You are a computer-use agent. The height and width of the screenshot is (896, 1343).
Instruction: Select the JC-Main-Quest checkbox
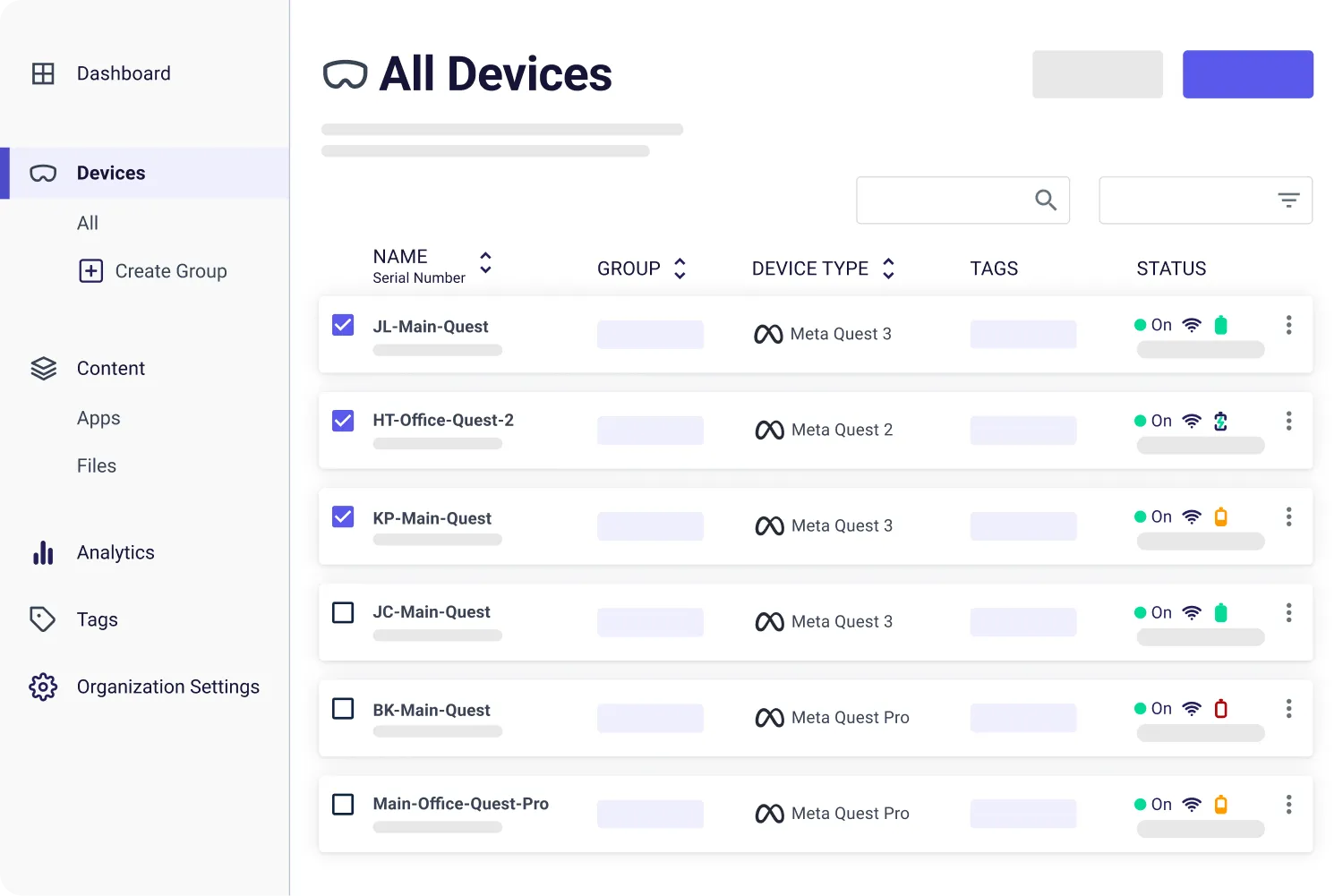[x=343, y=611]
